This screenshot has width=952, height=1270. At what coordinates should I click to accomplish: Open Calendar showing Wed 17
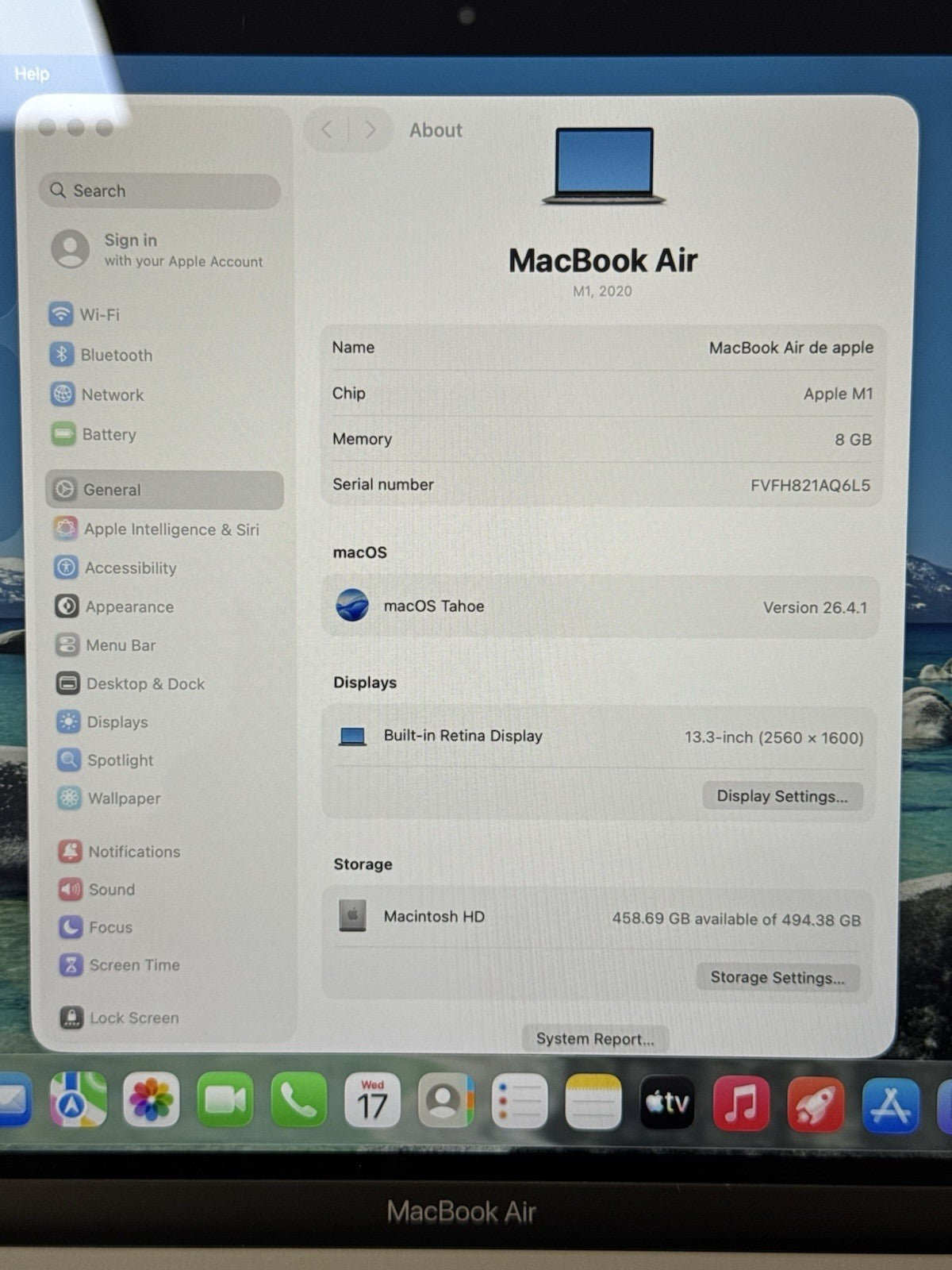(372, 1100)
